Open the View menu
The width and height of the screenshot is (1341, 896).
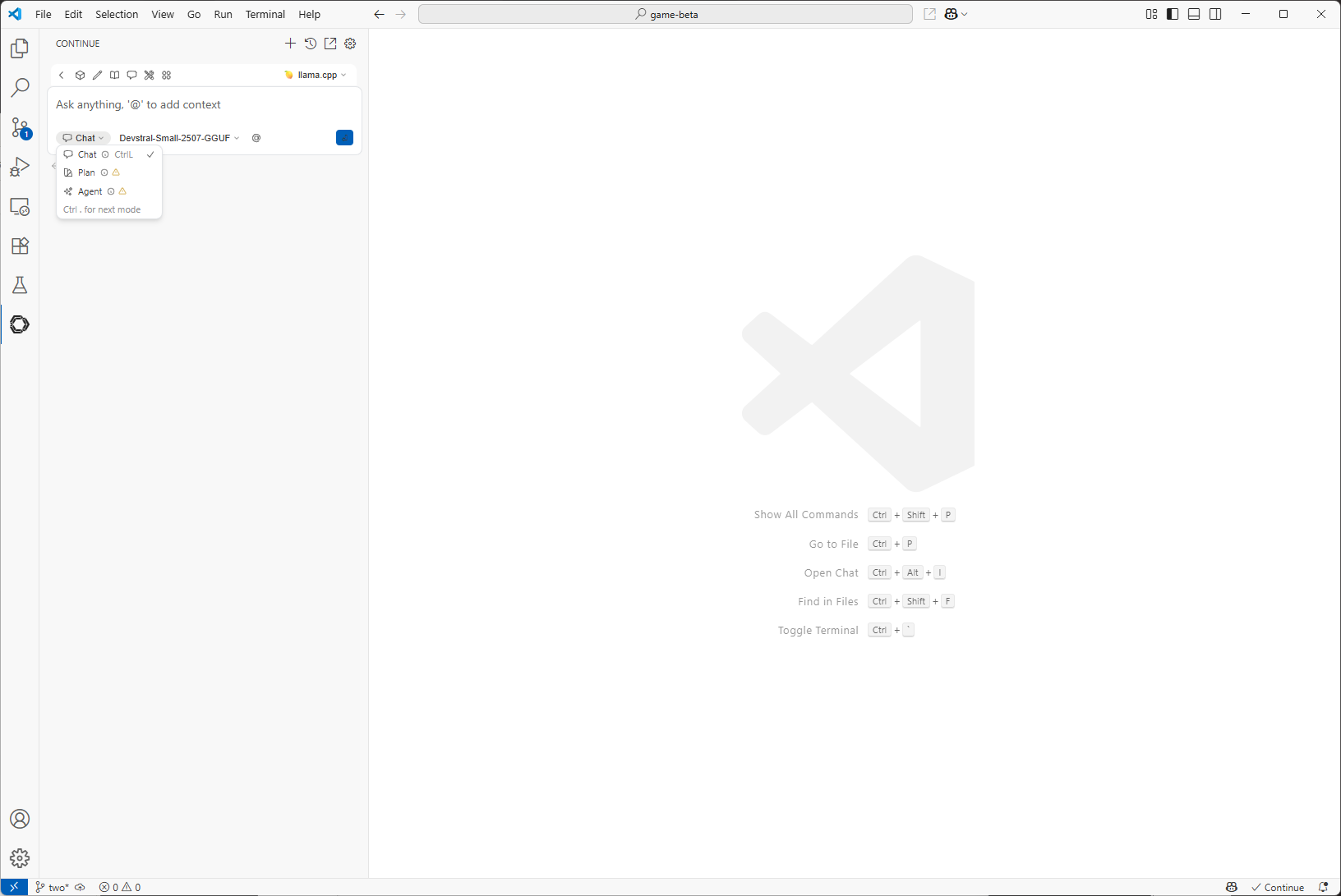tap(163, 14)
